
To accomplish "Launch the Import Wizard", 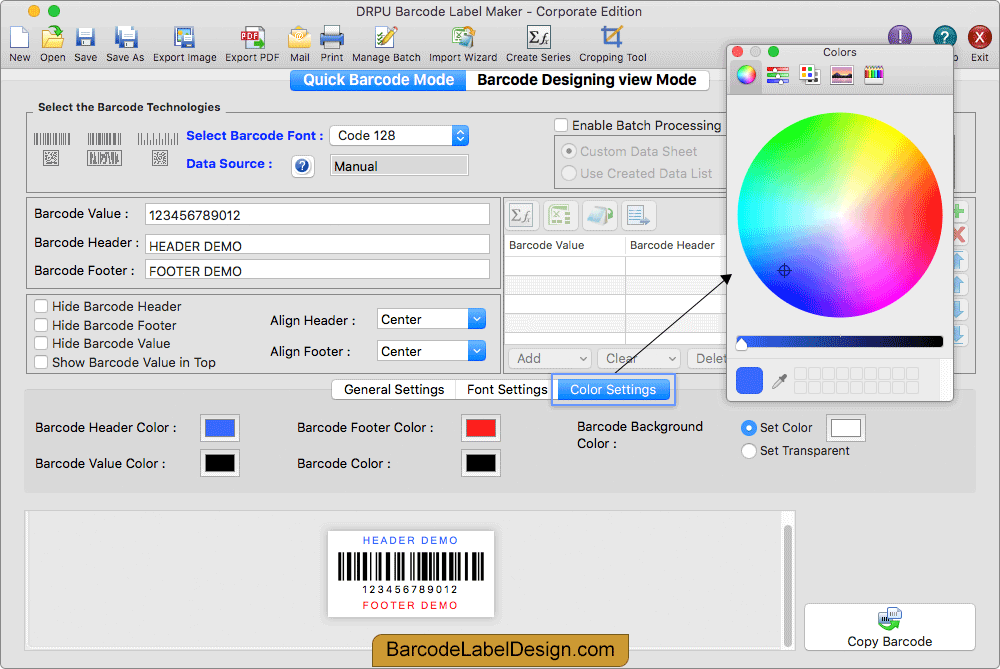I will (x=463, y=38).
